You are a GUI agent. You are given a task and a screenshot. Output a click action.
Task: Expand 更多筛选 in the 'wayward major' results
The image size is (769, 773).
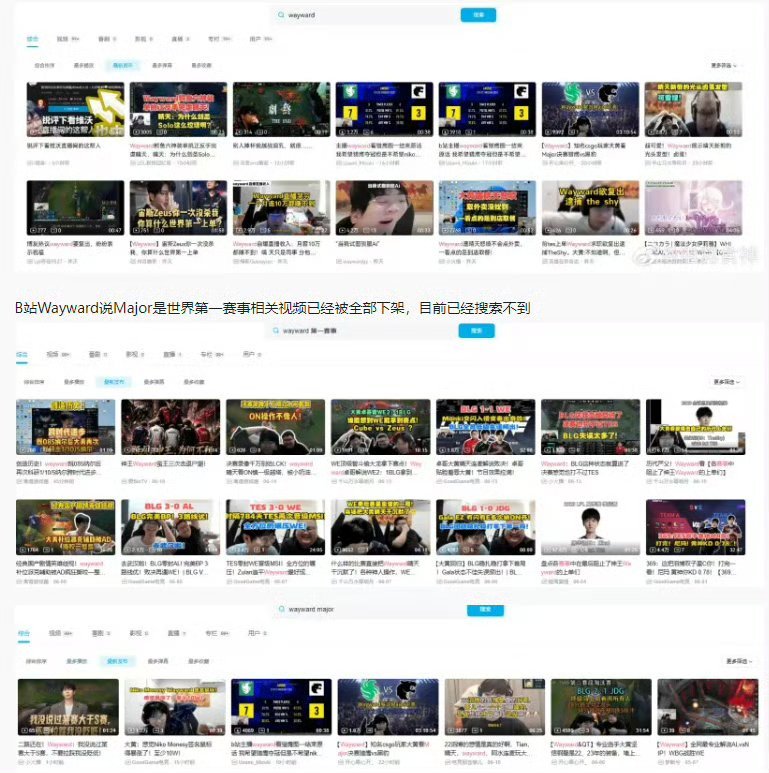tap(739, 661)
